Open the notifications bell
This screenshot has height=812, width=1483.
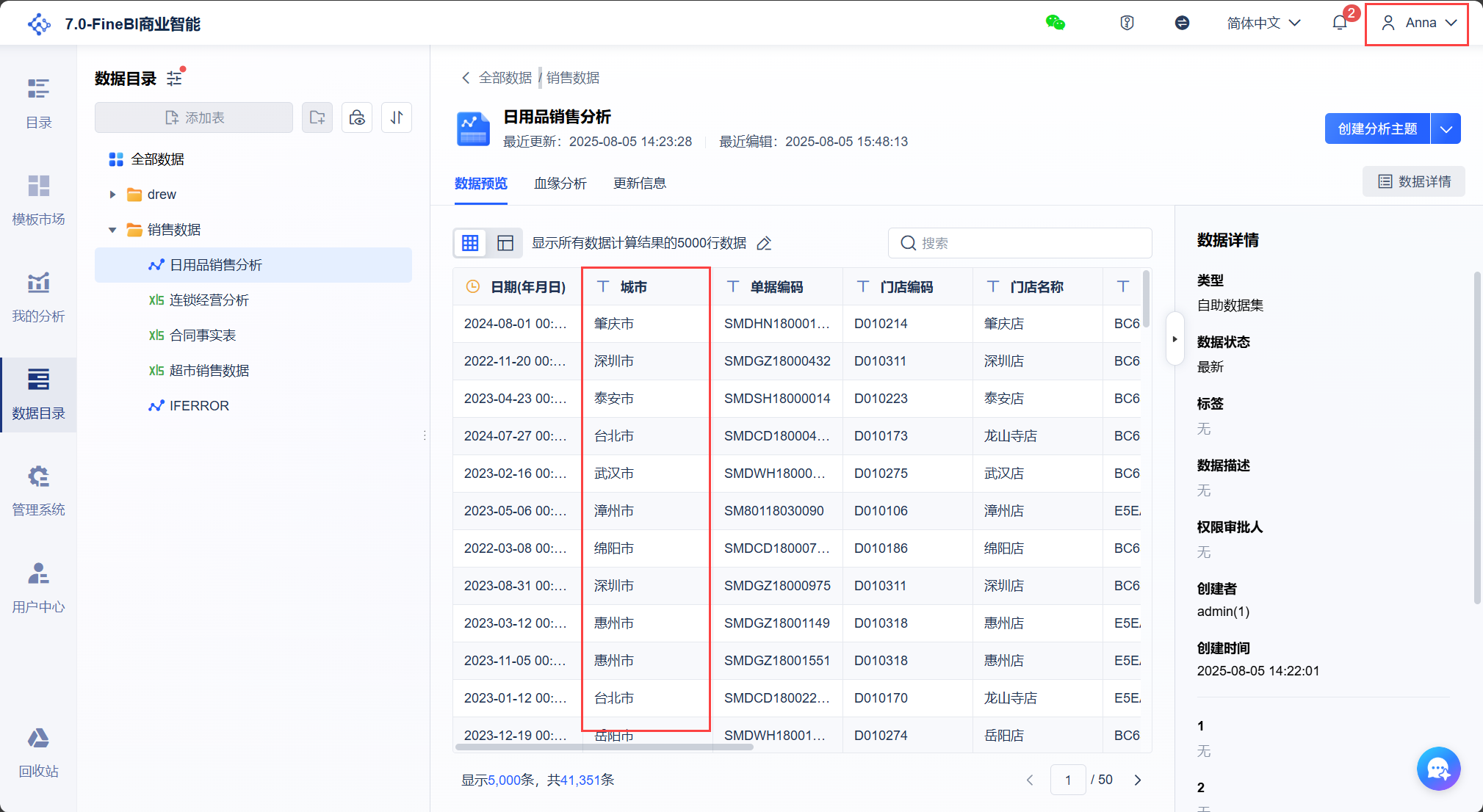coord(1339,23)
